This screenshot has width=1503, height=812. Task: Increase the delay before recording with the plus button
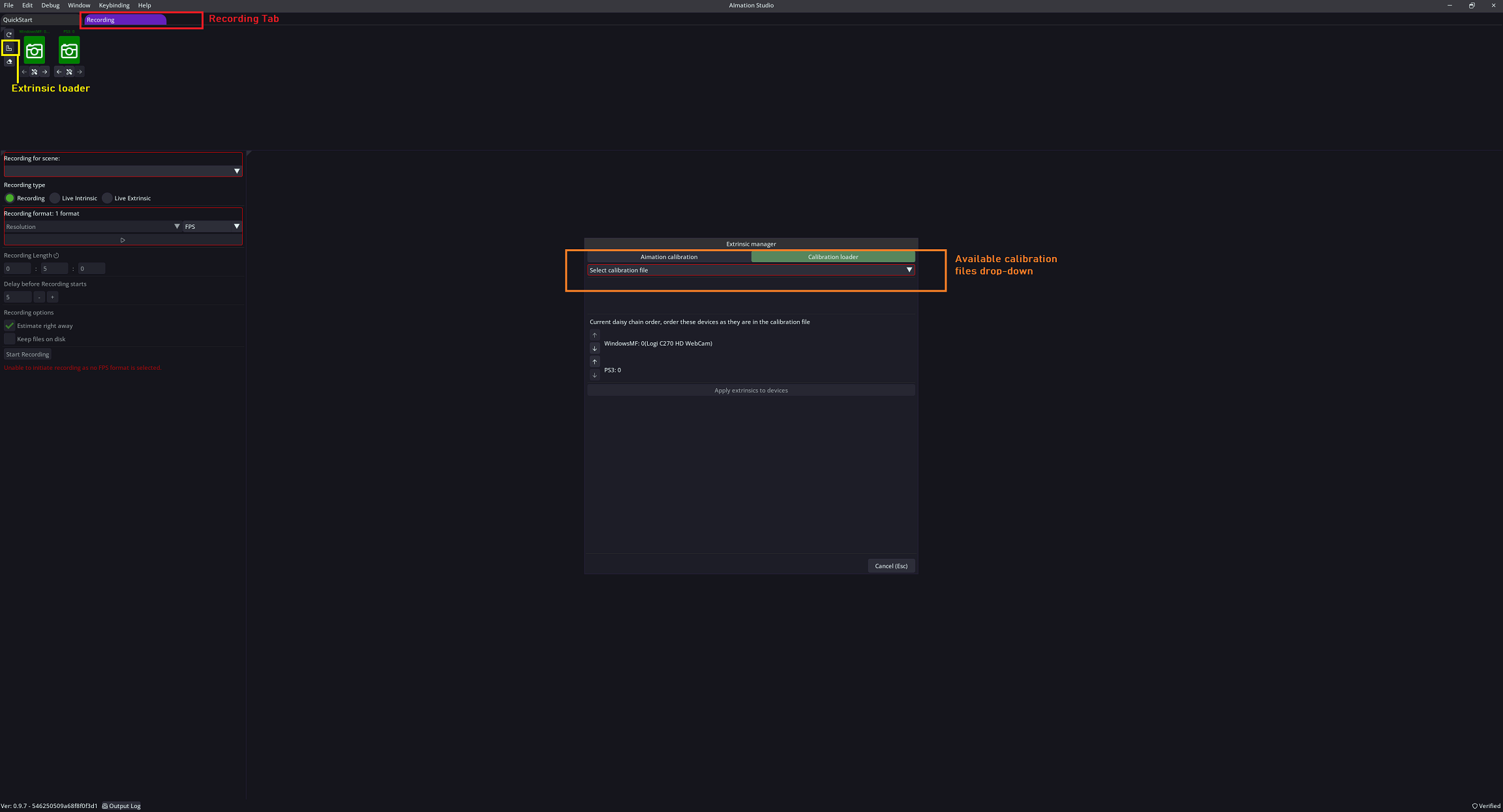[x=53, y=297]
